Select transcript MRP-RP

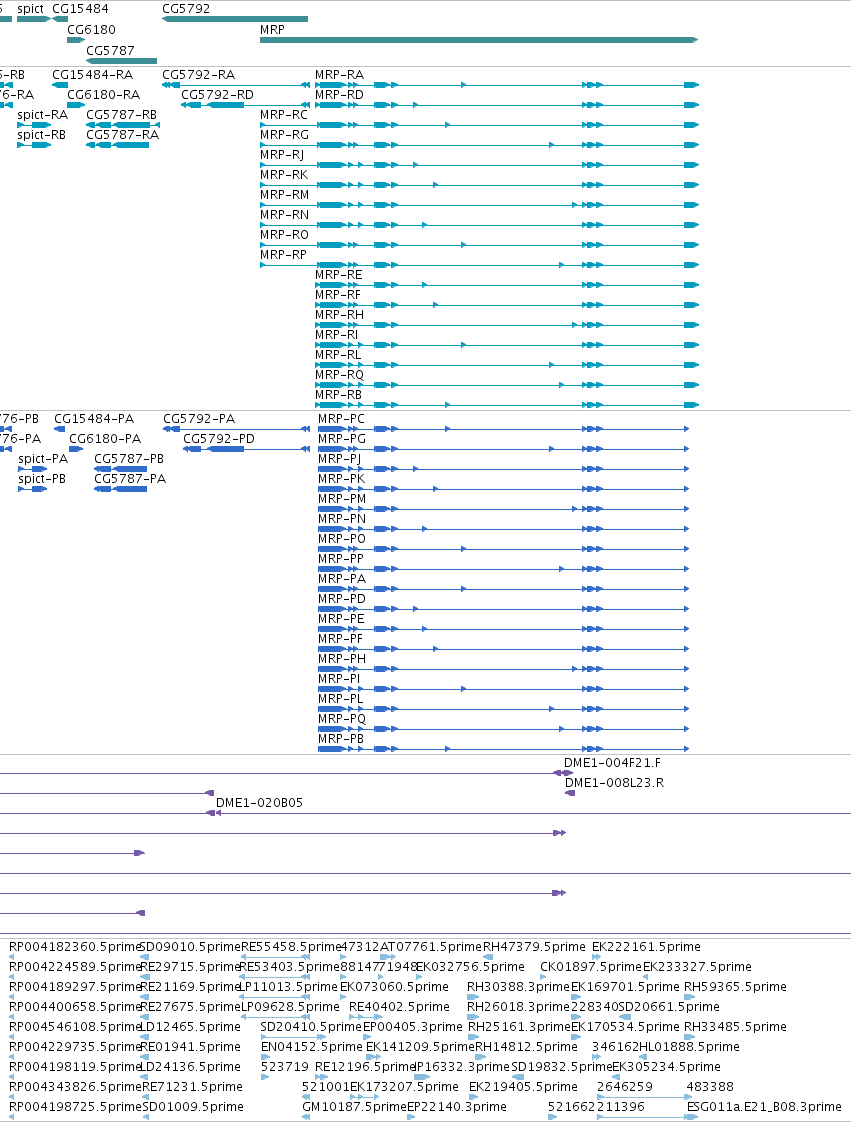(x=283, y=255)
